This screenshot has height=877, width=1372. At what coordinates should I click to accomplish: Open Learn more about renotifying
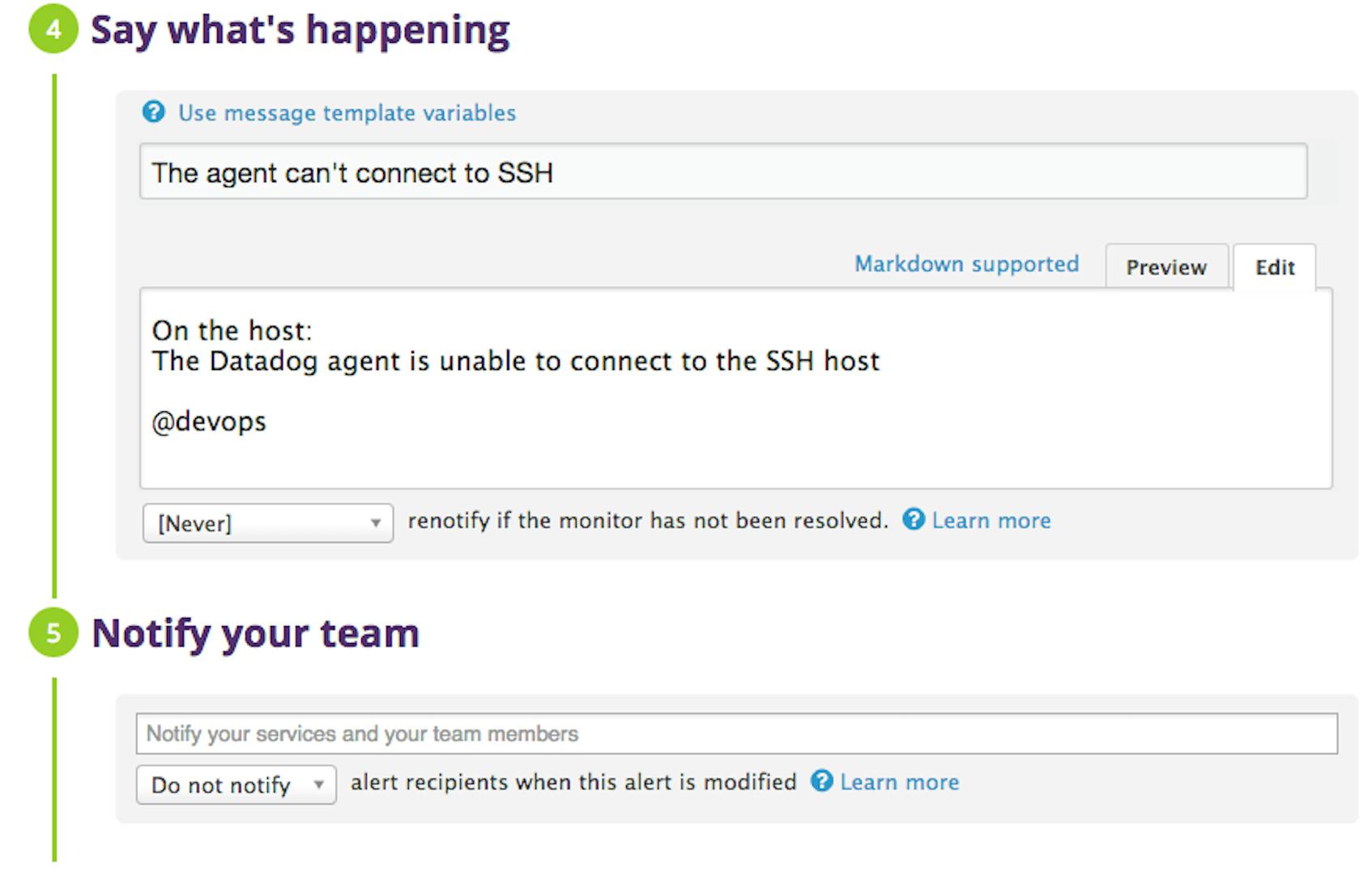pyautogui.click(x=991, y=521)
